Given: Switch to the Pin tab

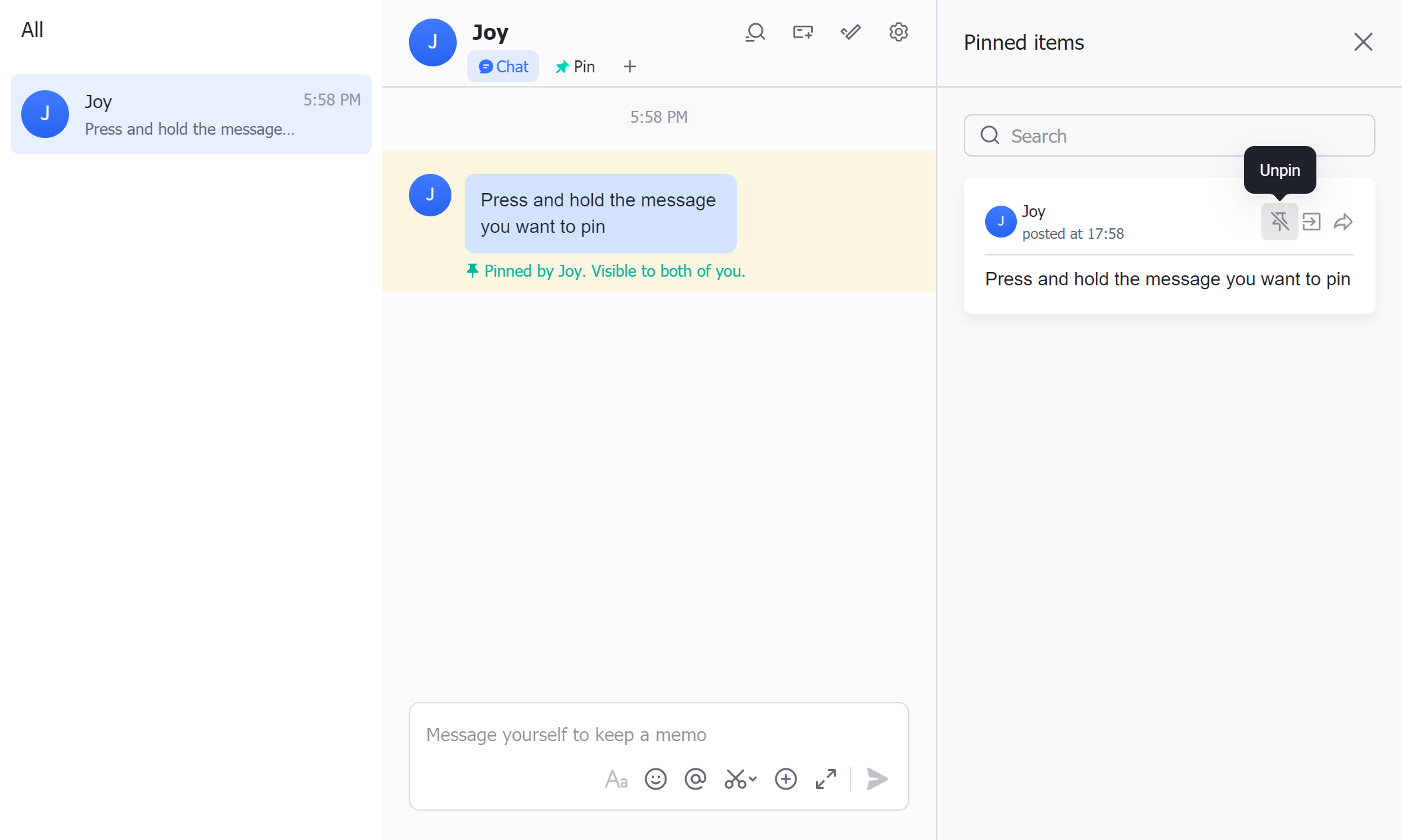Looking at the screenshot, I should coord(575,66).
